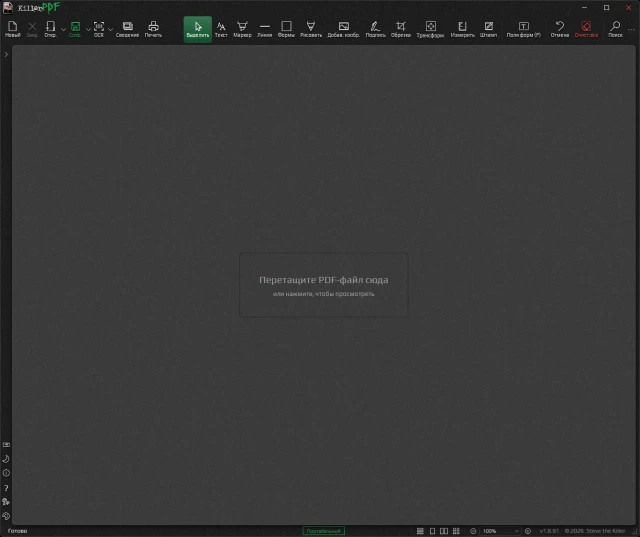This screenshot has width=640, height=537.
Task: Click the zoom out circle icon
Action: (x=473, y=531)
